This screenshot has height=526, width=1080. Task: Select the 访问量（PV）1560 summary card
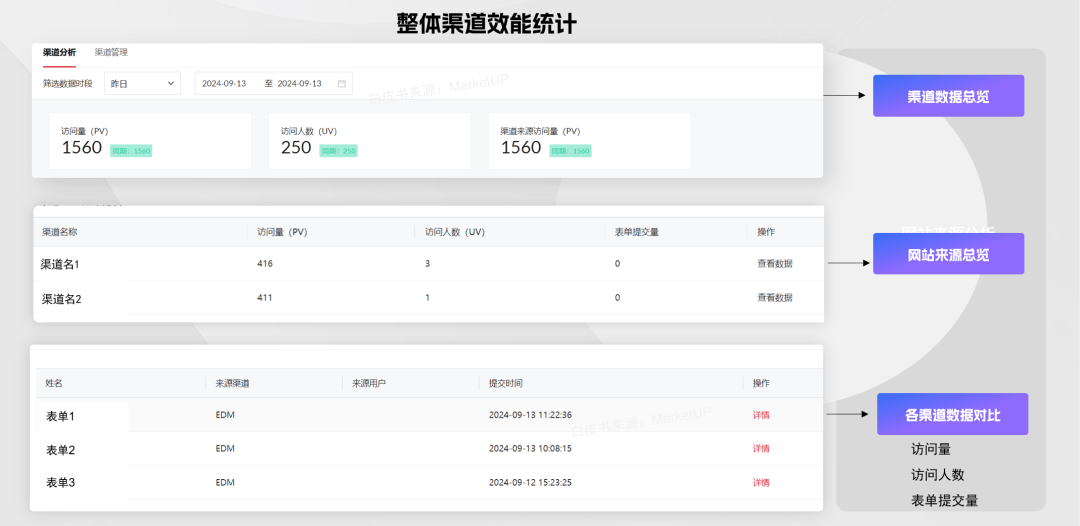pyautogui.click(x=150, y=141)
